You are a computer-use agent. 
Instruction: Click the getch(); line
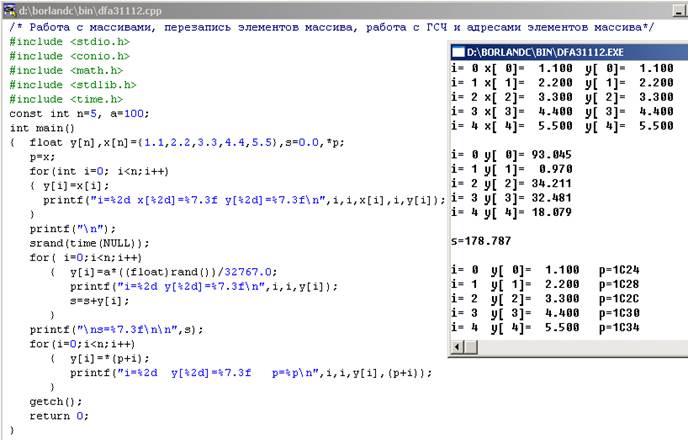click(56, 401)
